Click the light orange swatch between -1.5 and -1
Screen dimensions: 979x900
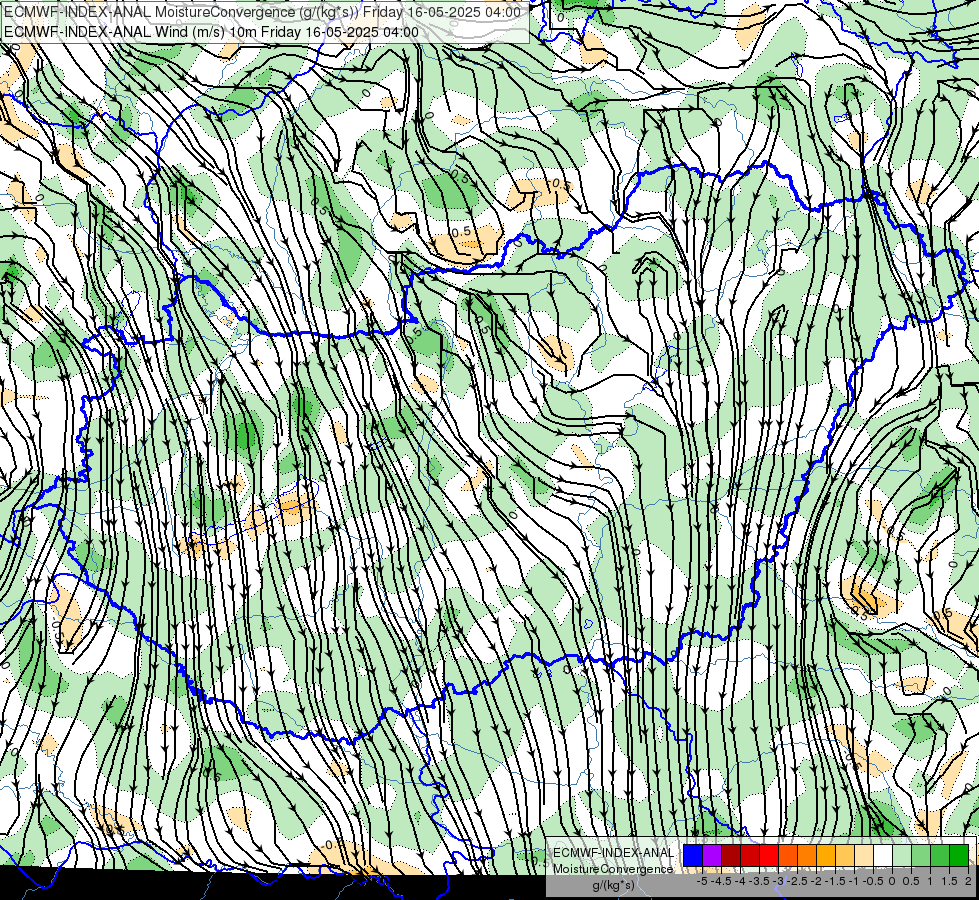[x=845, y=855]
